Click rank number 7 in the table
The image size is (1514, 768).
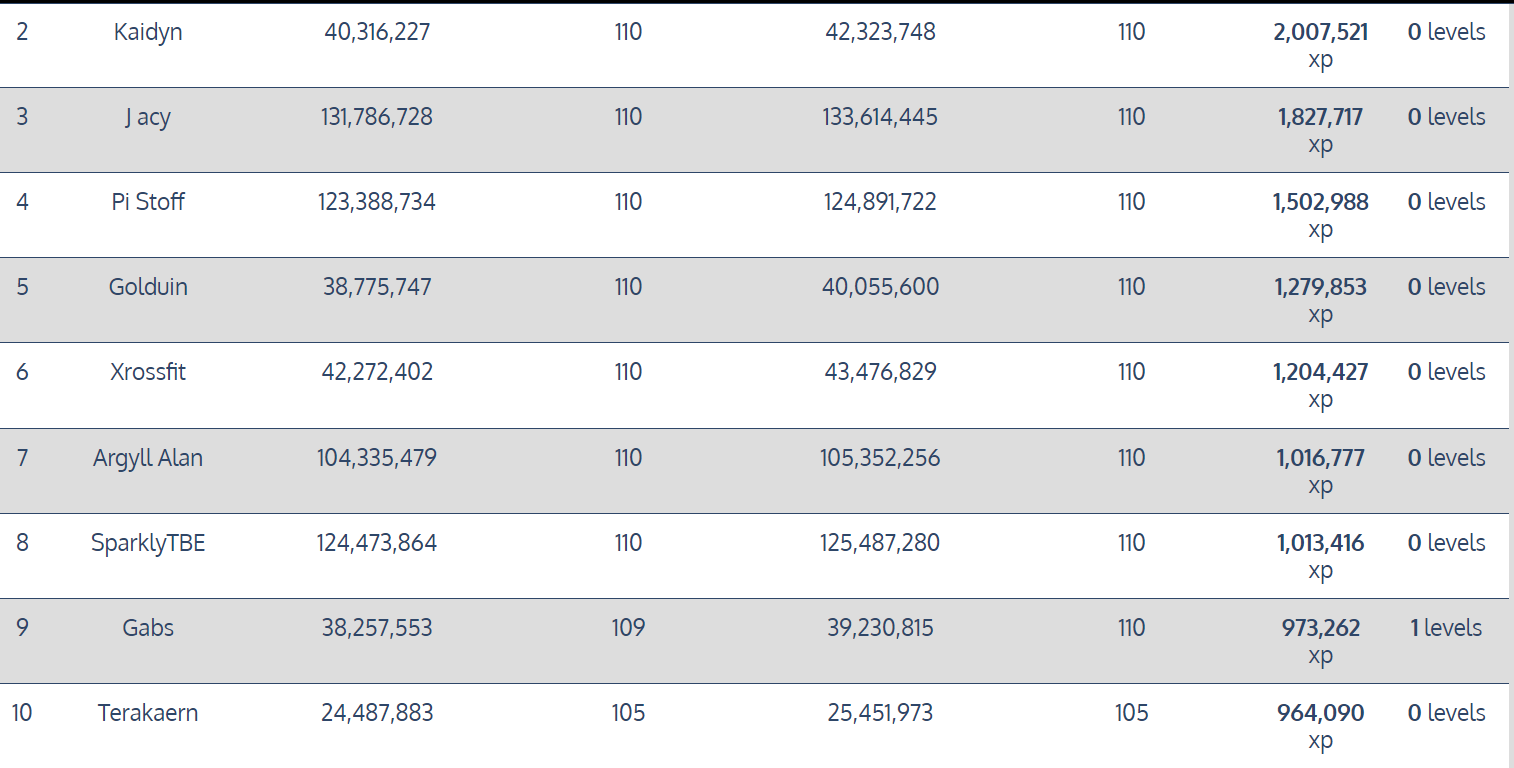click(x=22, y=458)
